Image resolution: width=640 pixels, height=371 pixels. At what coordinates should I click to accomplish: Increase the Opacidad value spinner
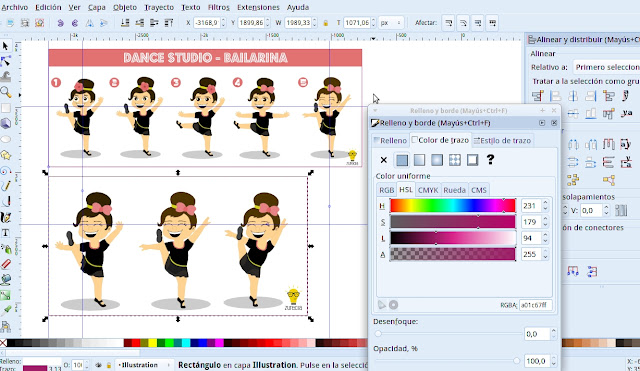[553, 358]
